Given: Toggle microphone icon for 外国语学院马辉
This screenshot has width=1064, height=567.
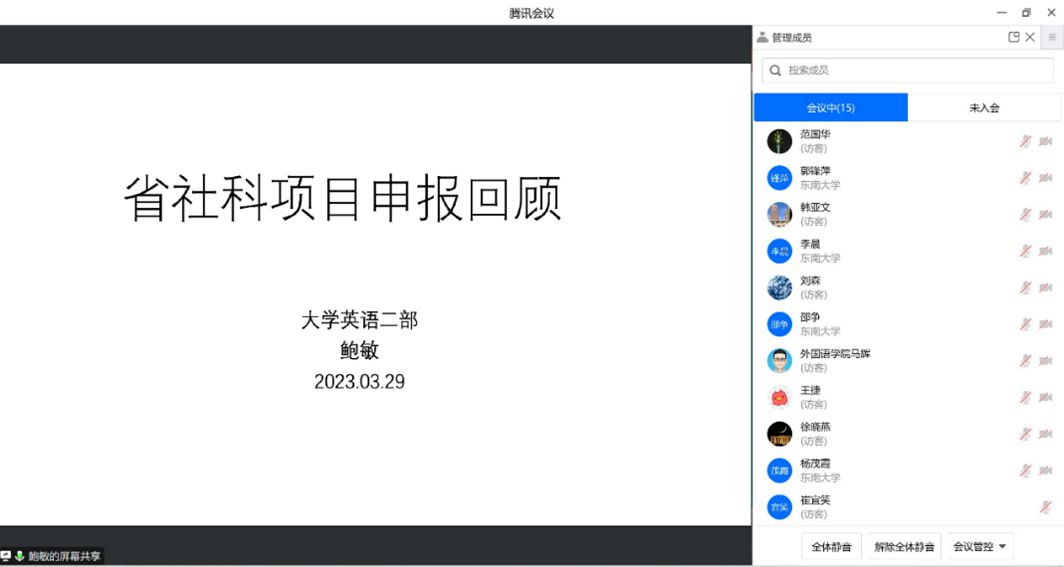Looking at the screenshot, I should pyautogui.click(x=1025, y=361).
